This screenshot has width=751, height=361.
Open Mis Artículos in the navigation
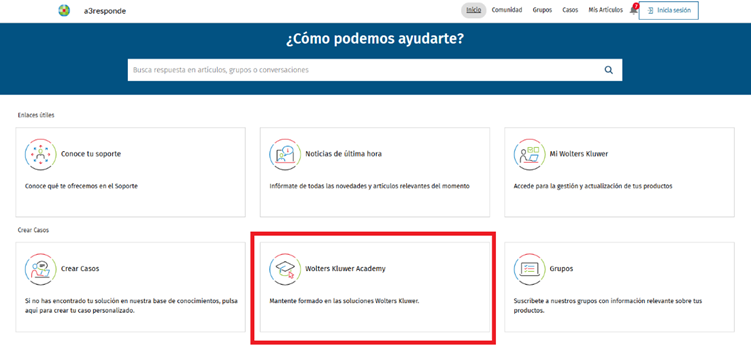click(x=605, y=10)
